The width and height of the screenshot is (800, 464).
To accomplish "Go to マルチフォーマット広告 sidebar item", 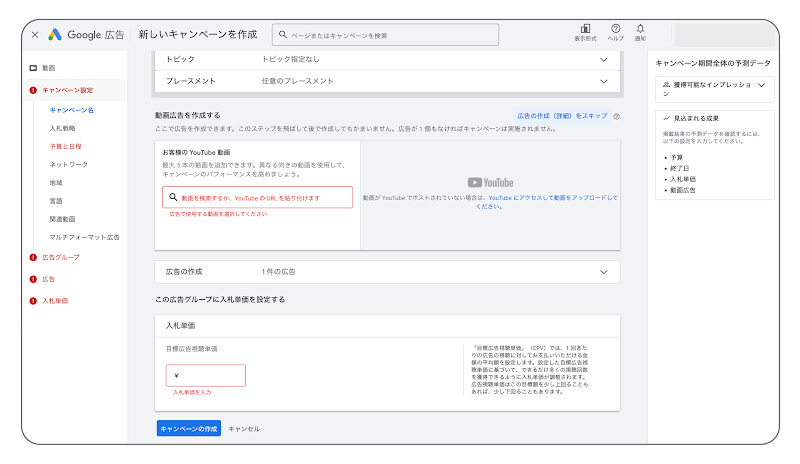I will point(84,237).
